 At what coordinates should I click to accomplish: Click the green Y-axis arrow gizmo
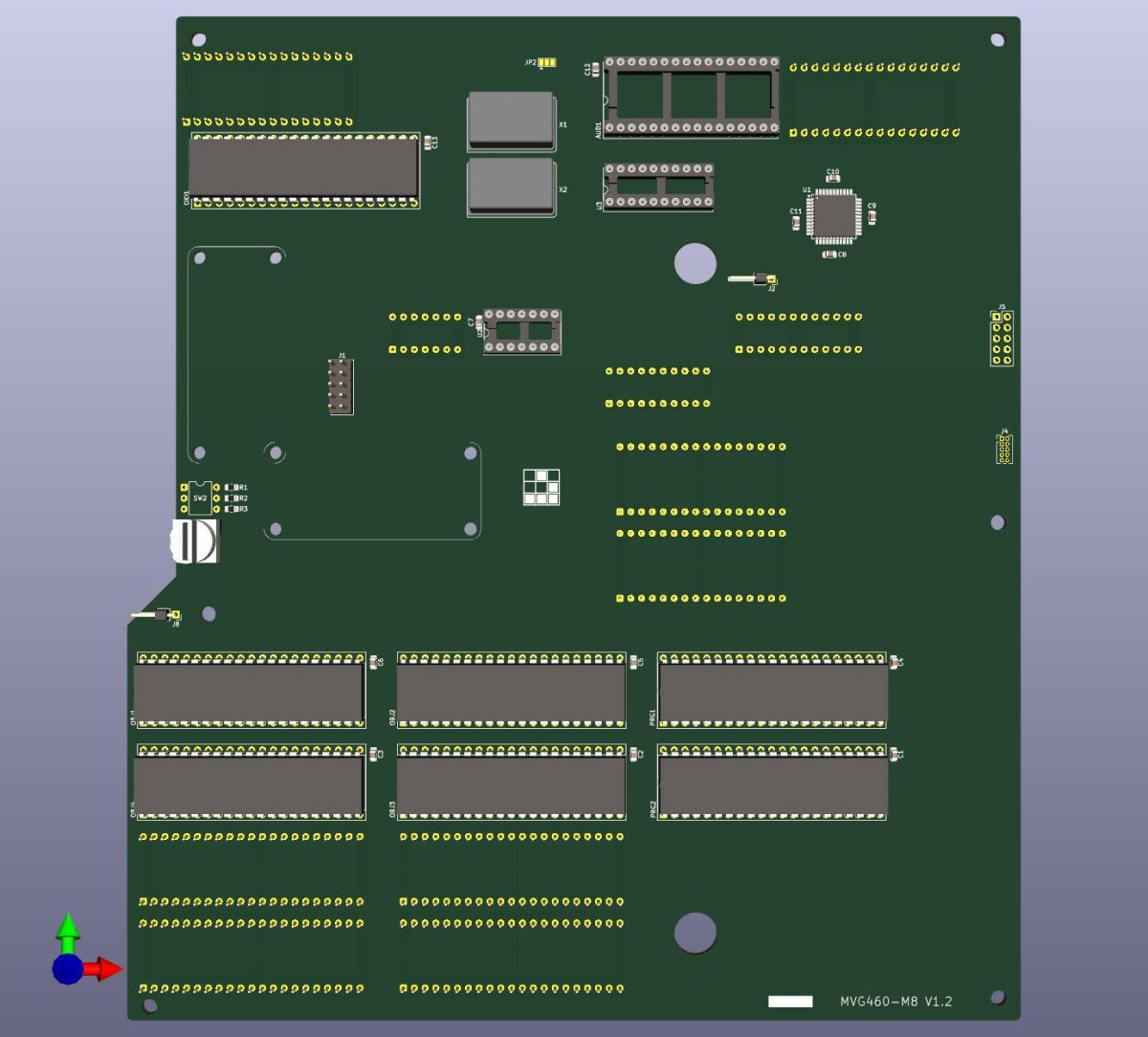coord(67,934)
